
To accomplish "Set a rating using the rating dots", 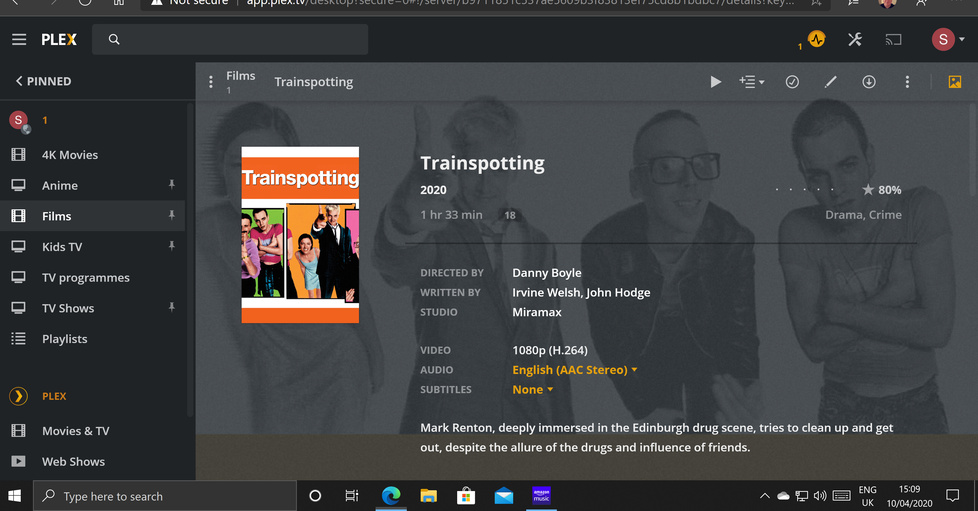I will (805, 189).
